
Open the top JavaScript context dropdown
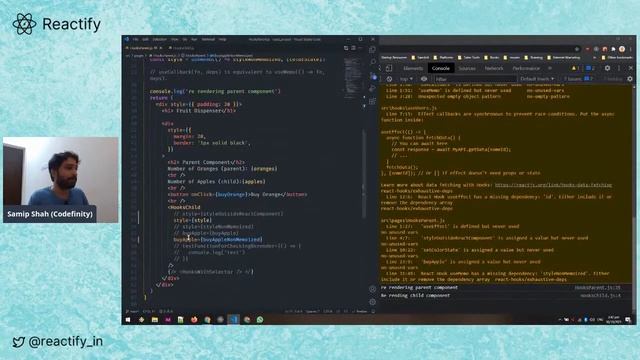pos(406,79)
